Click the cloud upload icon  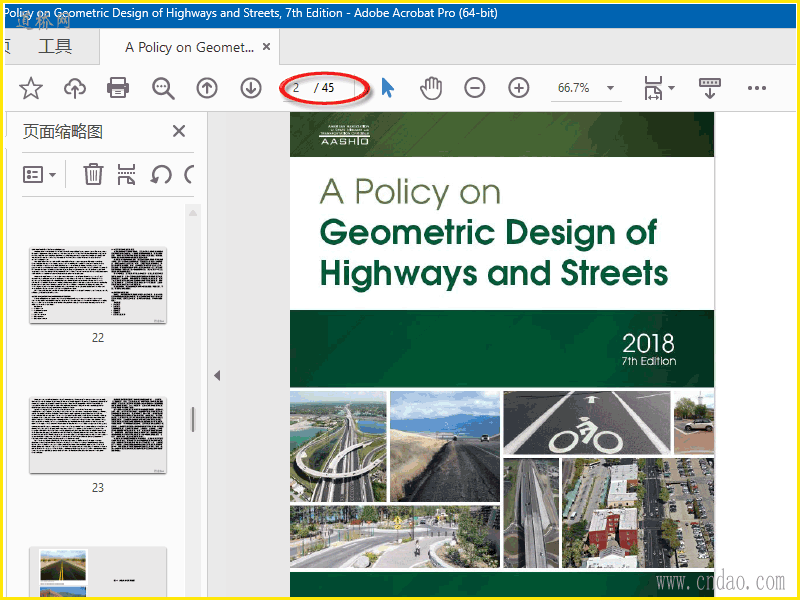75,88
